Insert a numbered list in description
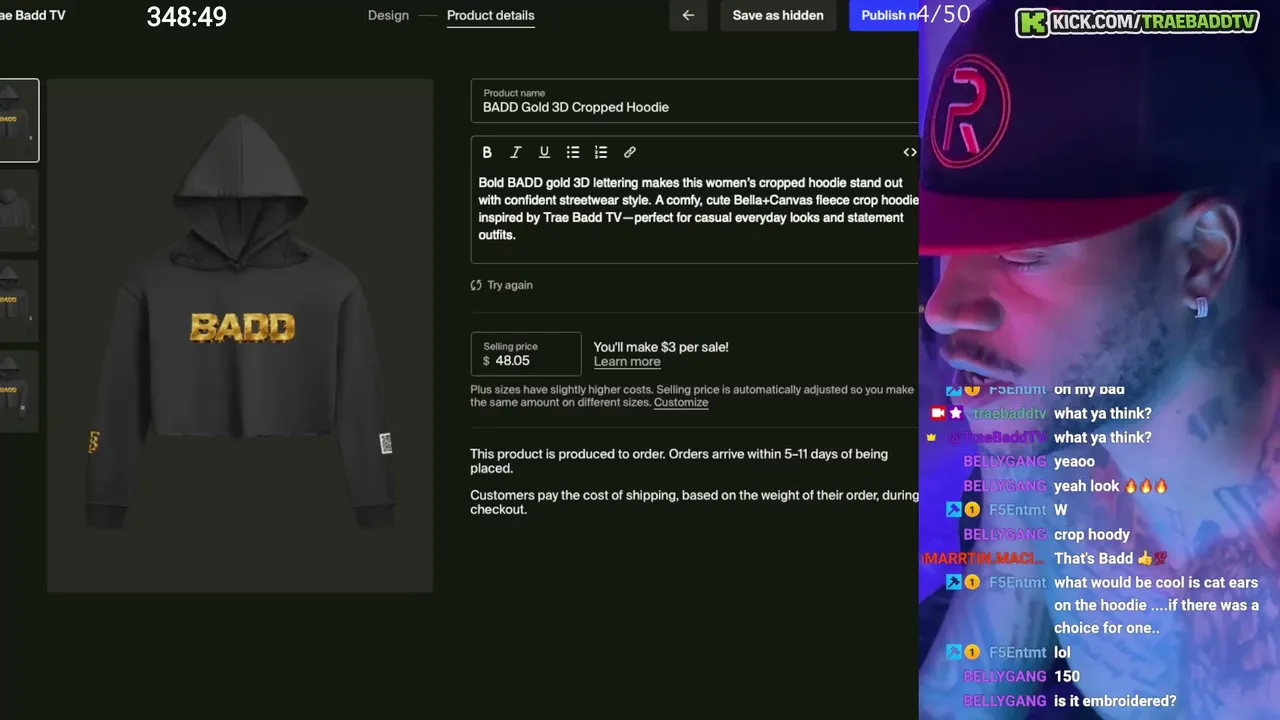The width and height of the screenshot is (1280, 720). click(x=601, y=152)
